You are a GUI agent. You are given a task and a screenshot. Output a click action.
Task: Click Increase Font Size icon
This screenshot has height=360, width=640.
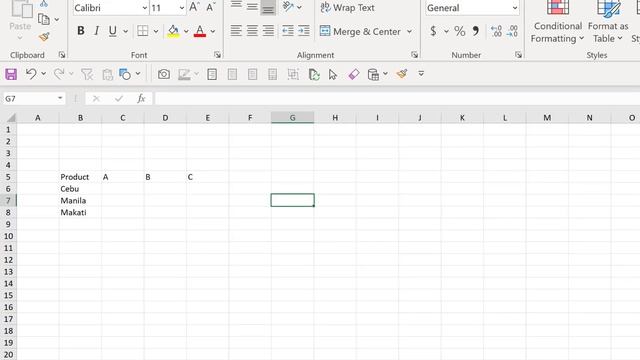point(194,7)
